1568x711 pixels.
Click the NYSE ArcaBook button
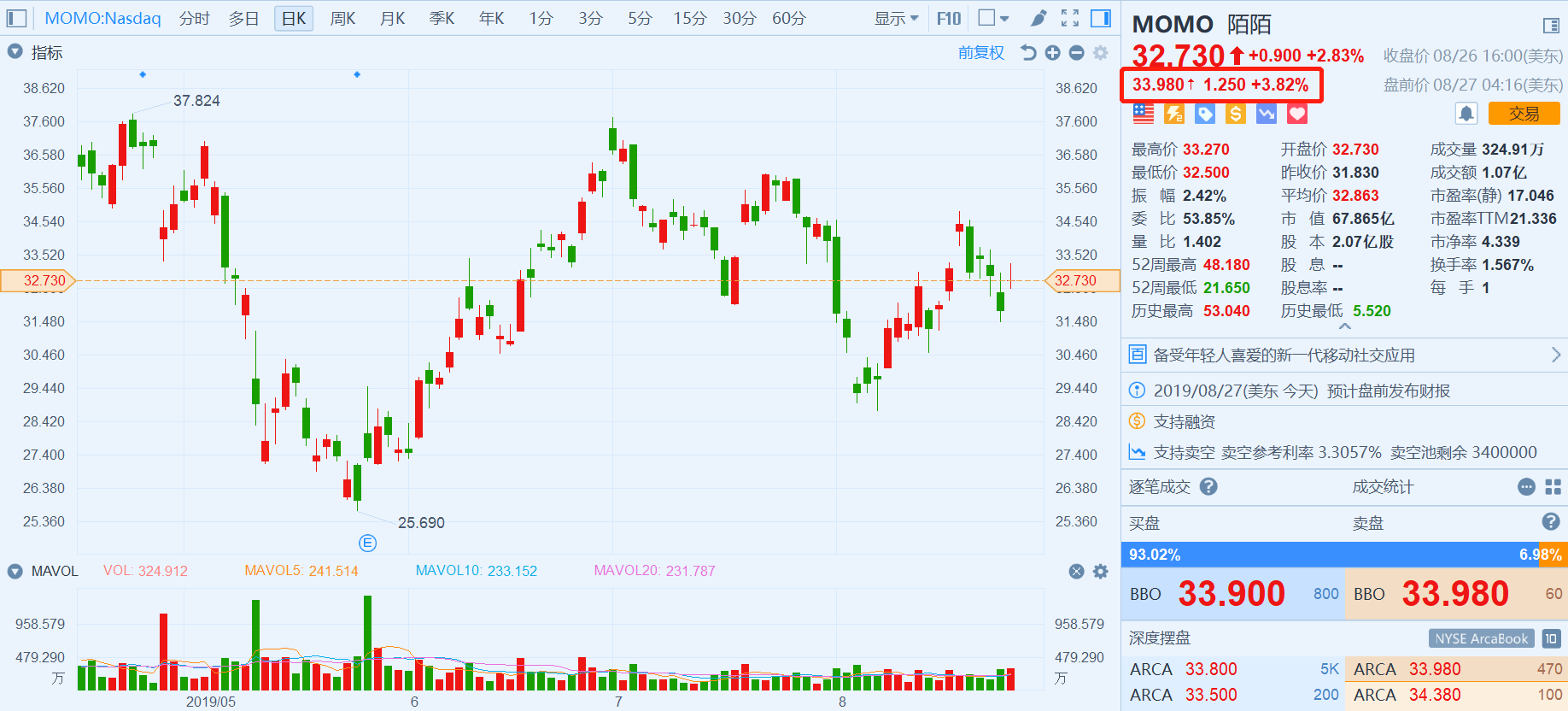(1482, 638)
